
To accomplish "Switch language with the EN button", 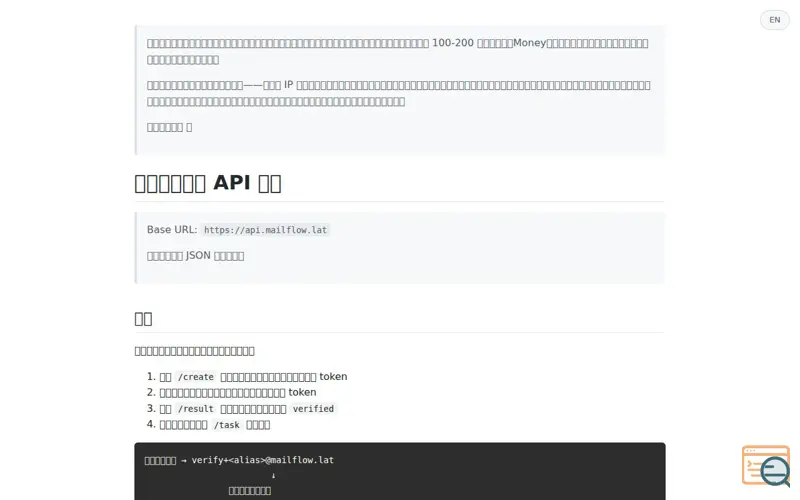I will pyautogui.click(x=774, y=20).
